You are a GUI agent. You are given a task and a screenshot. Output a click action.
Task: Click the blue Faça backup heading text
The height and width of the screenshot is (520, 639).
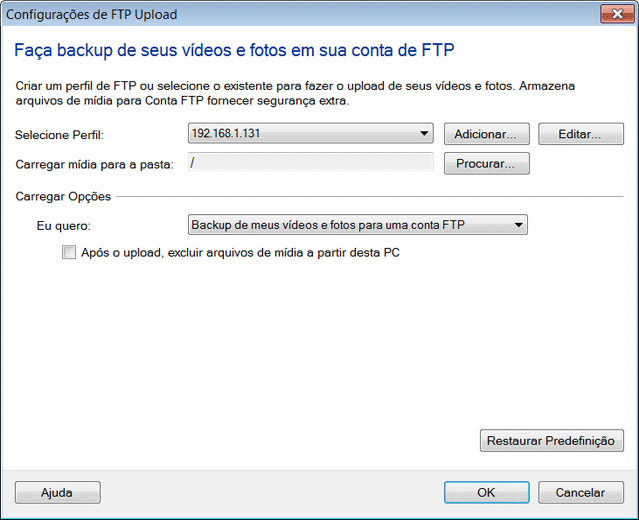tap(239, 49)
